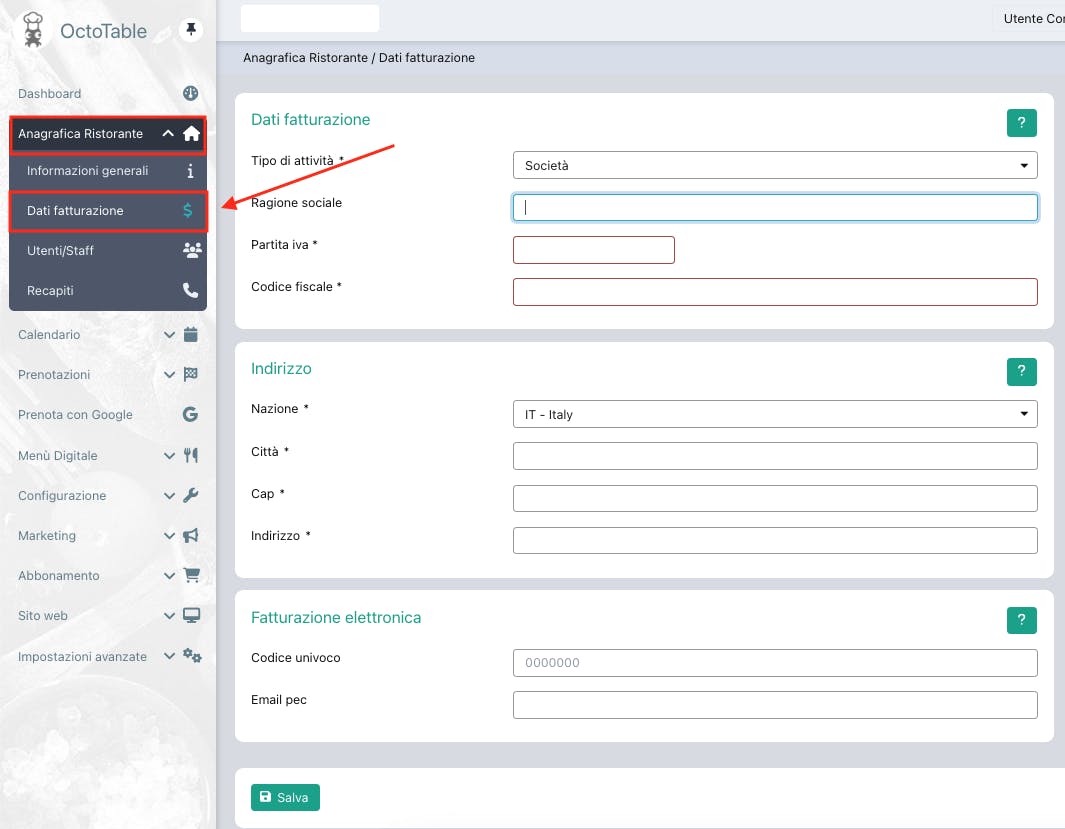Collapse the Anagrafica Ristorante chevron

(x=168, y=133)
